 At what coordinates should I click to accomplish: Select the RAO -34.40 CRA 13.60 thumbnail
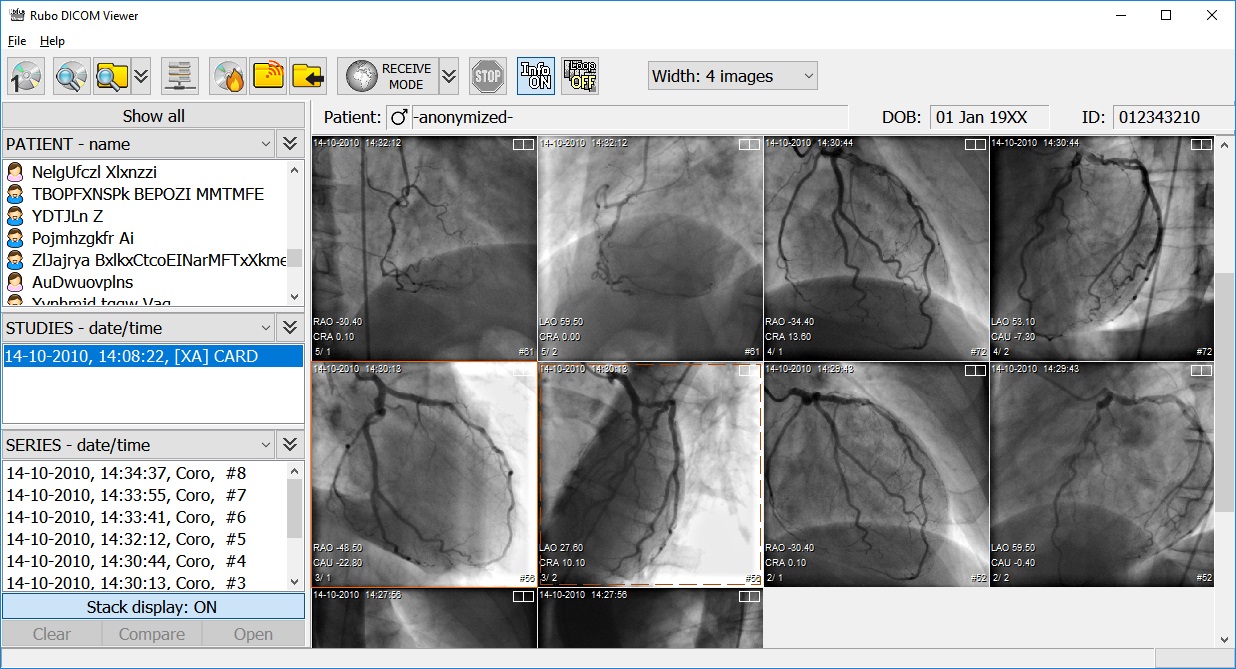tap(876, 248)
